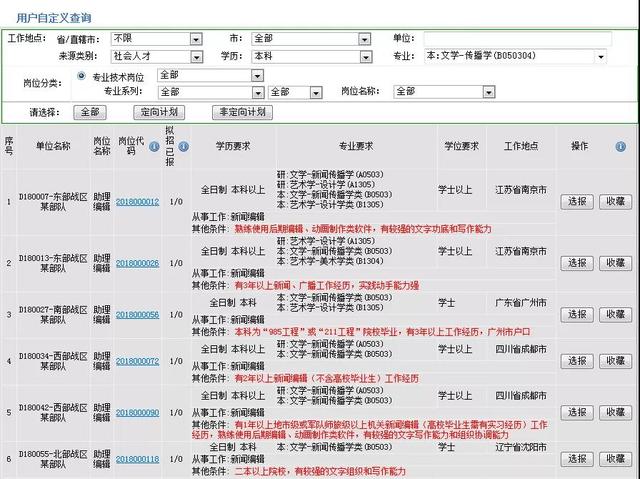
Task: Click the info icon beside 拟招已报 header
Action: 184,146
